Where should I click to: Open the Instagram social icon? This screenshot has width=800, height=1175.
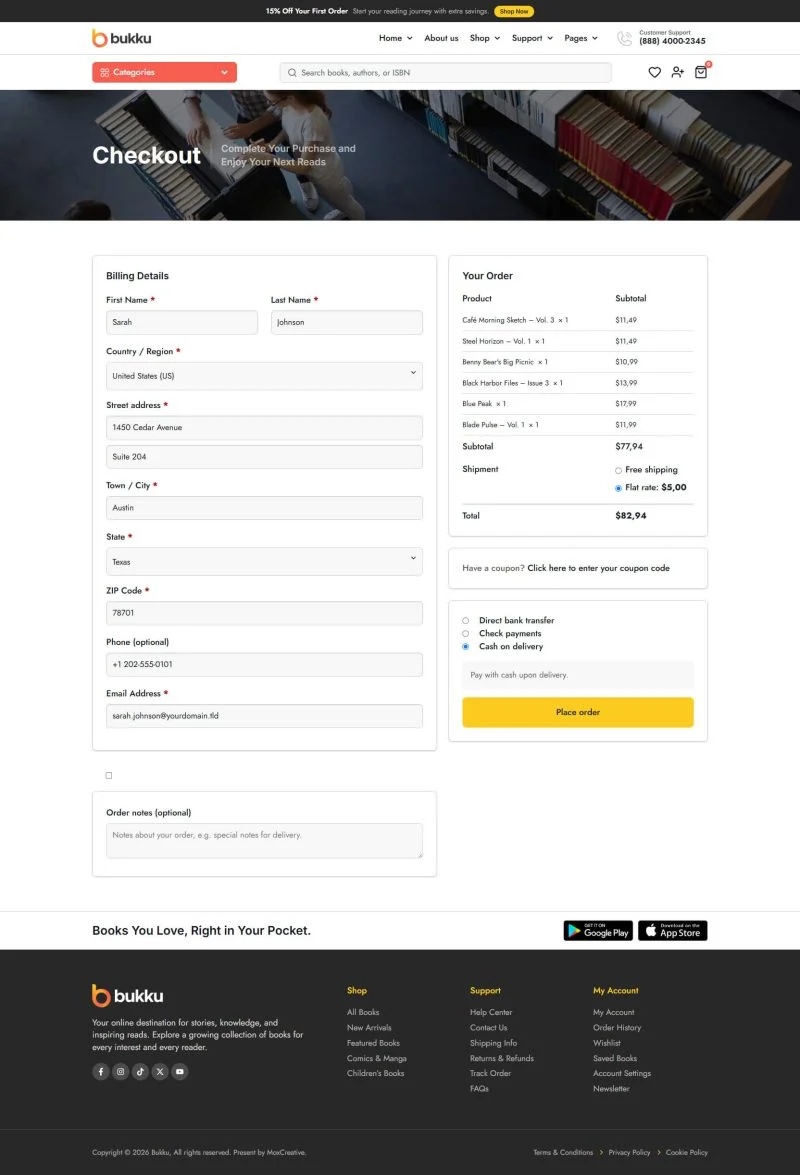click(120, 1072)
